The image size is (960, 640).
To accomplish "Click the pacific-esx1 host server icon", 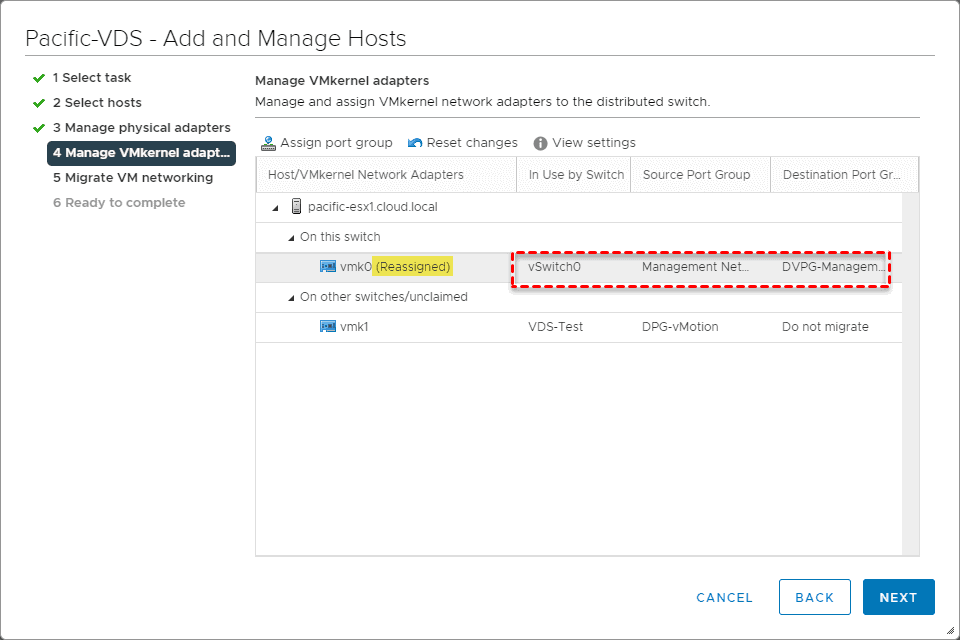I will point(296,207).
